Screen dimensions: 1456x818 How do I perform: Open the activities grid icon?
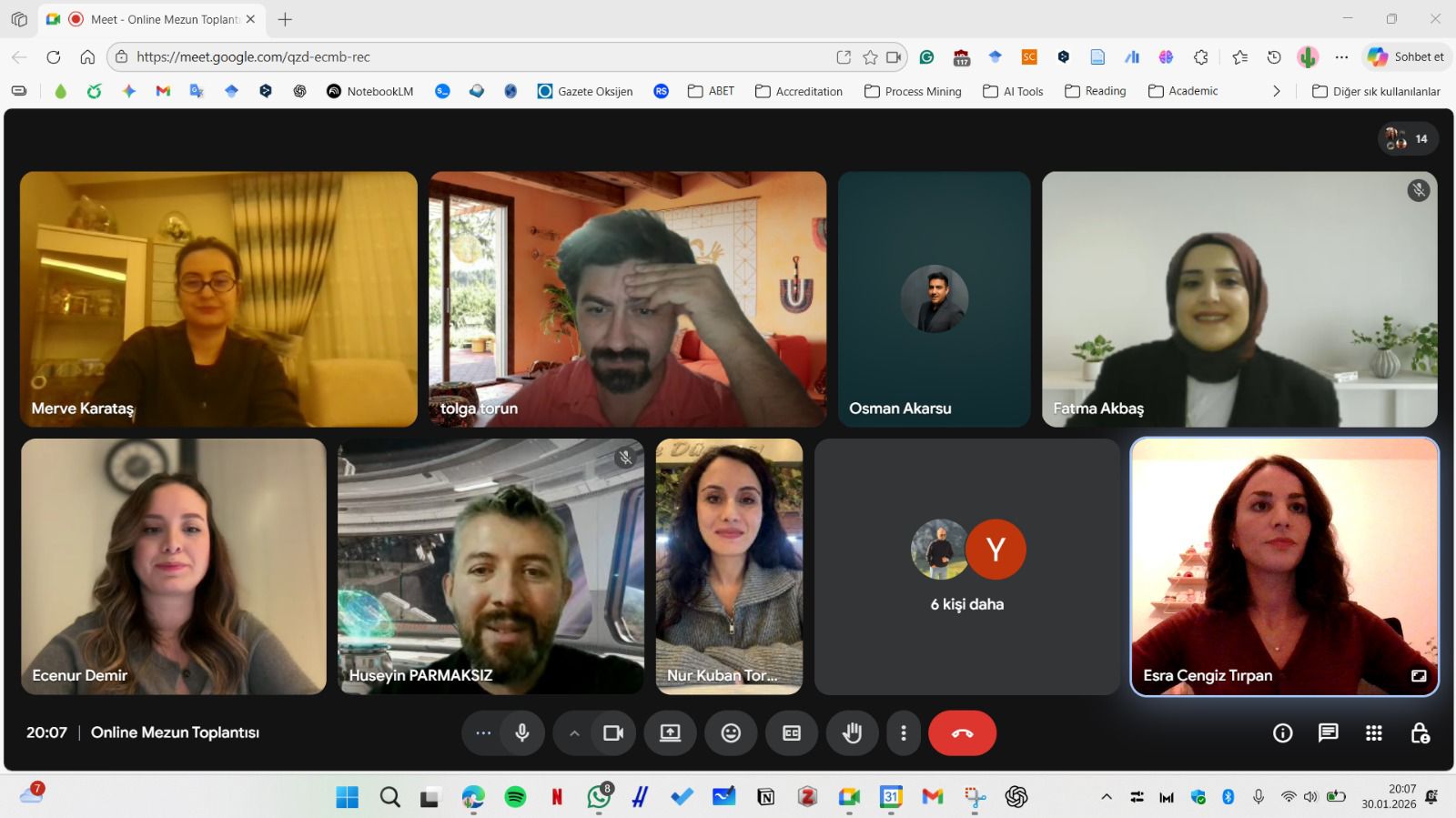[x=1374, y=733]
